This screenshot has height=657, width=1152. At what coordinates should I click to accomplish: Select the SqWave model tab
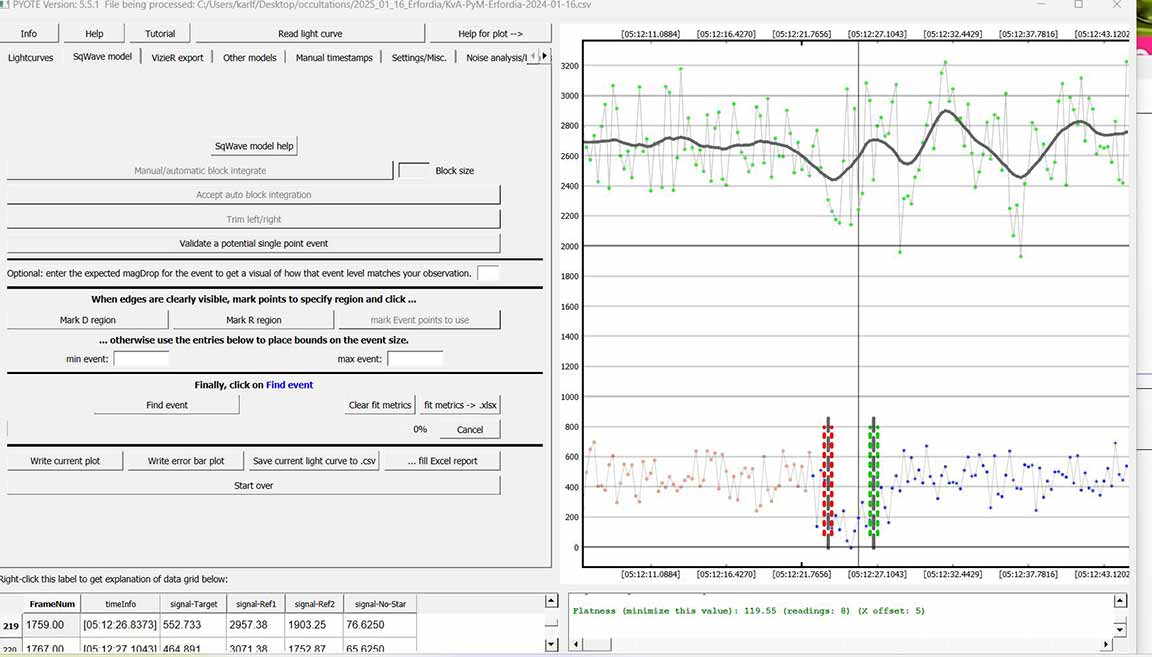[x=102, y=57]
